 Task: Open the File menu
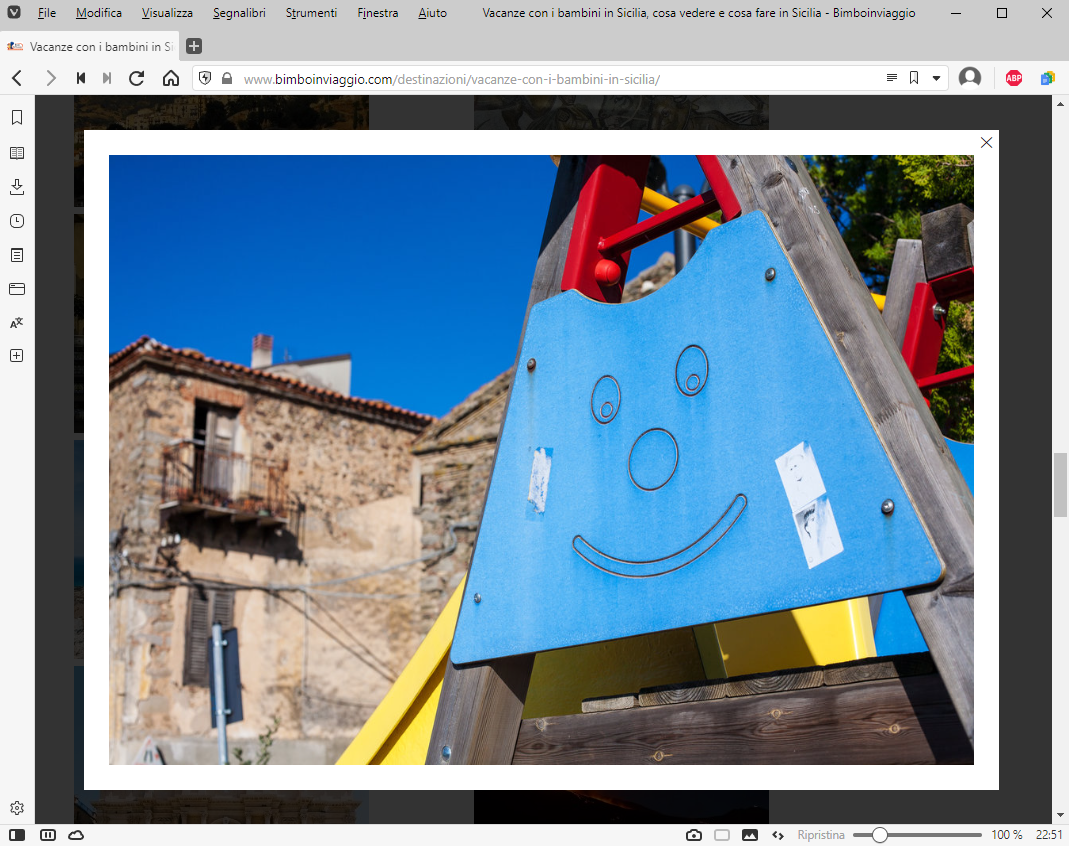[x=46, y=13]
